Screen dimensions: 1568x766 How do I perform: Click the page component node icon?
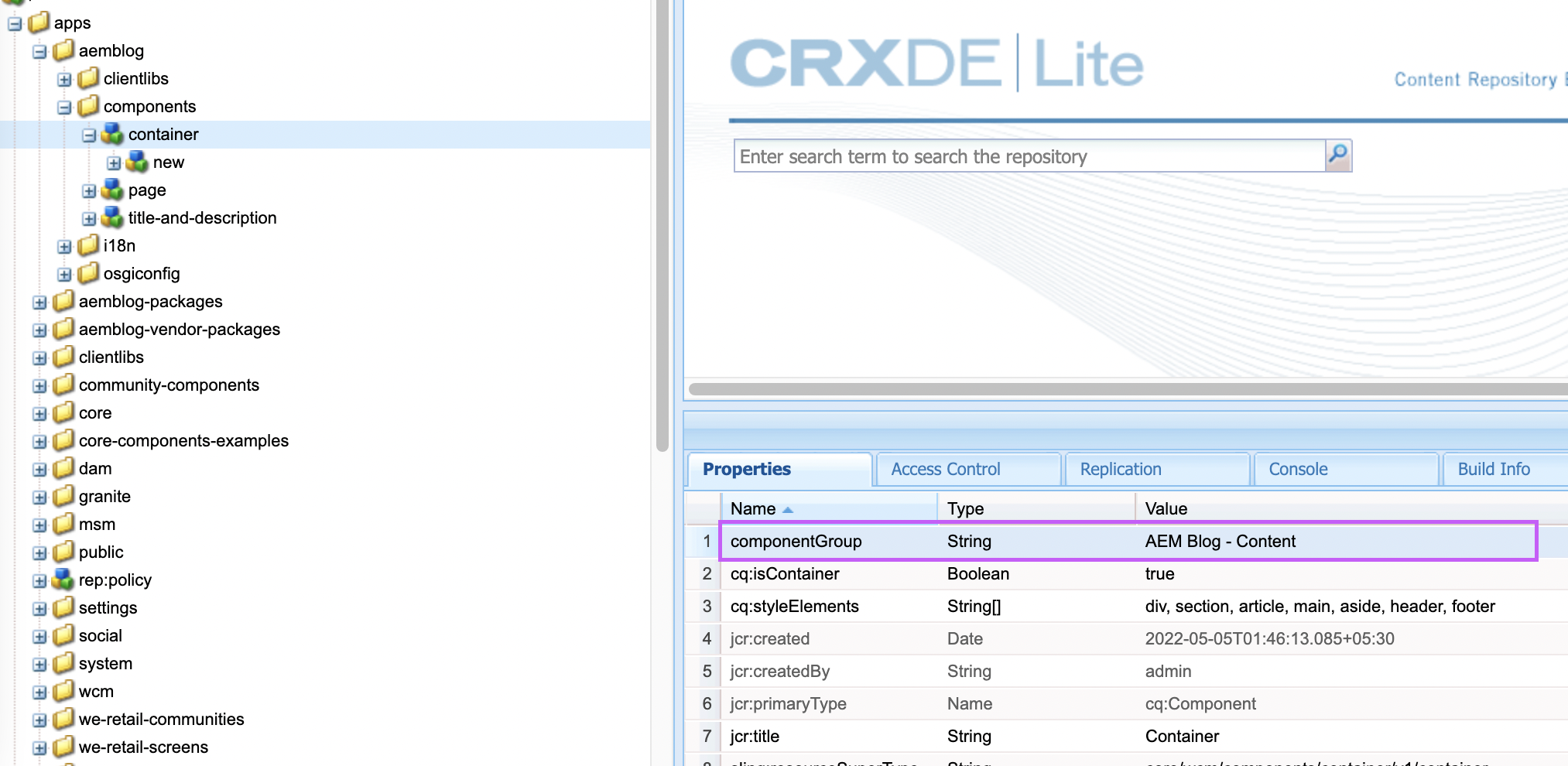coord(113,190)
